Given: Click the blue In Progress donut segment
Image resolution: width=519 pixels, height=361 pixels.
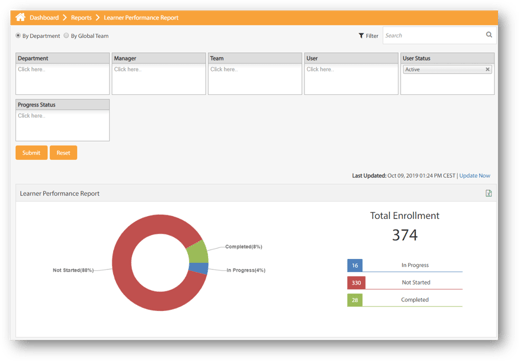Looking at the screenshot, I should point(199,268).
